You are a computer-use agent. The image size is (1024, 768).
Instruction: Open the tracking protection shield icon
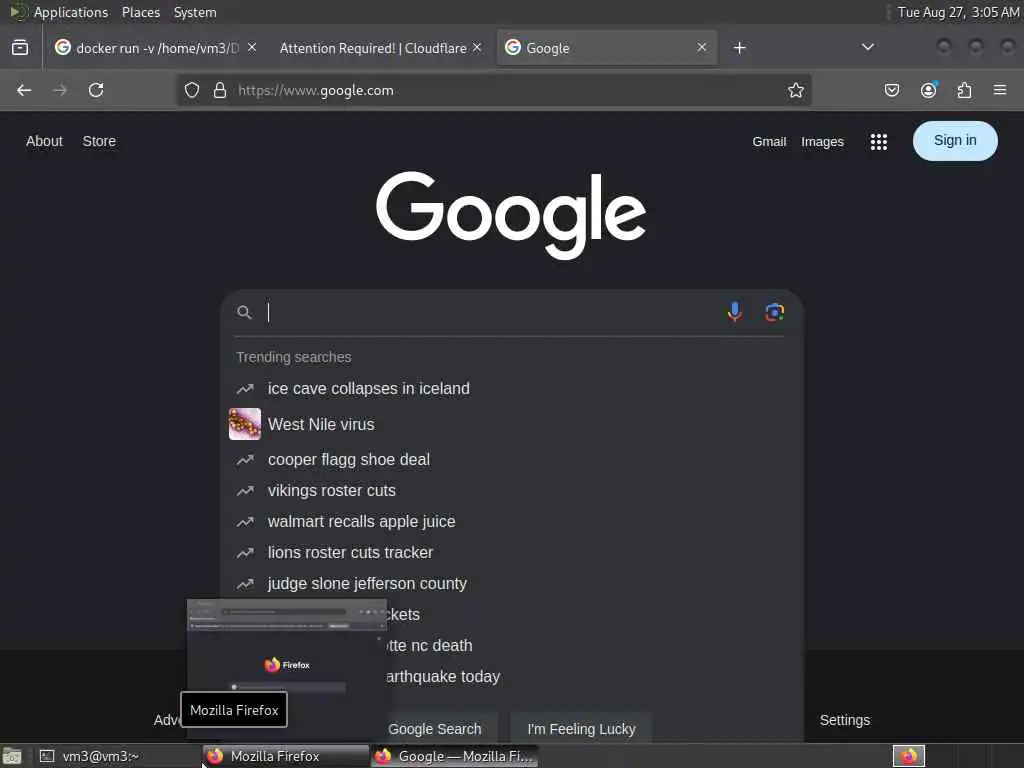(191, 90)
